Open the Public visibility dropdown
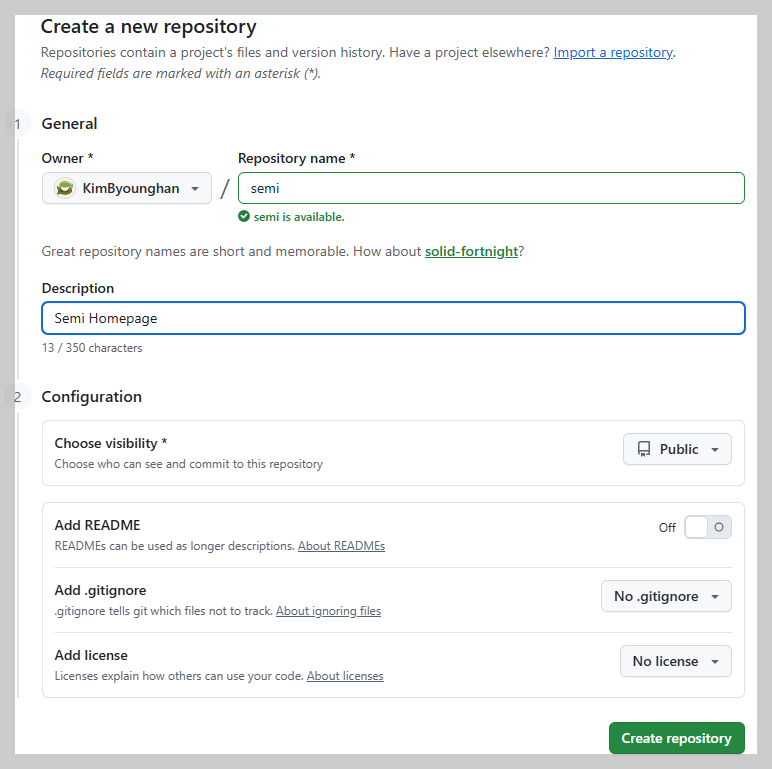Image resolution: width=772 pixels, height=769 pixels. point(677,450)
